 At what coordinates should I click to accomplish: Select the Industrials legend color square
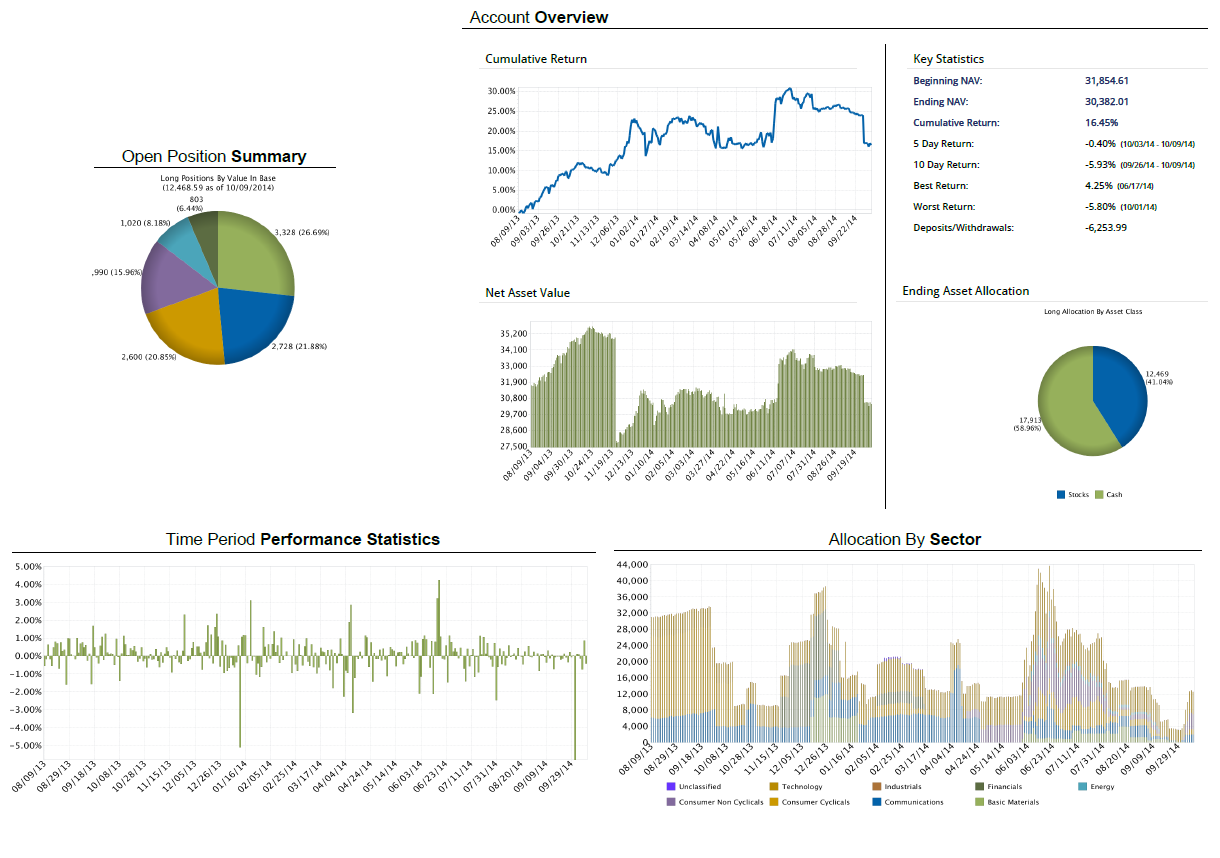point(875,786)
